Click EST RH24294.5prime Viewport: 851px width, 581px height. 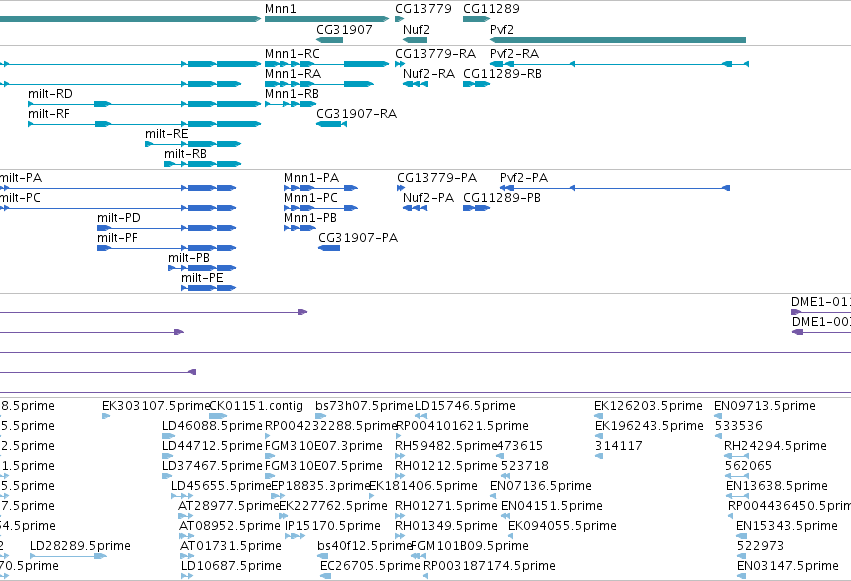click(776, 446)
